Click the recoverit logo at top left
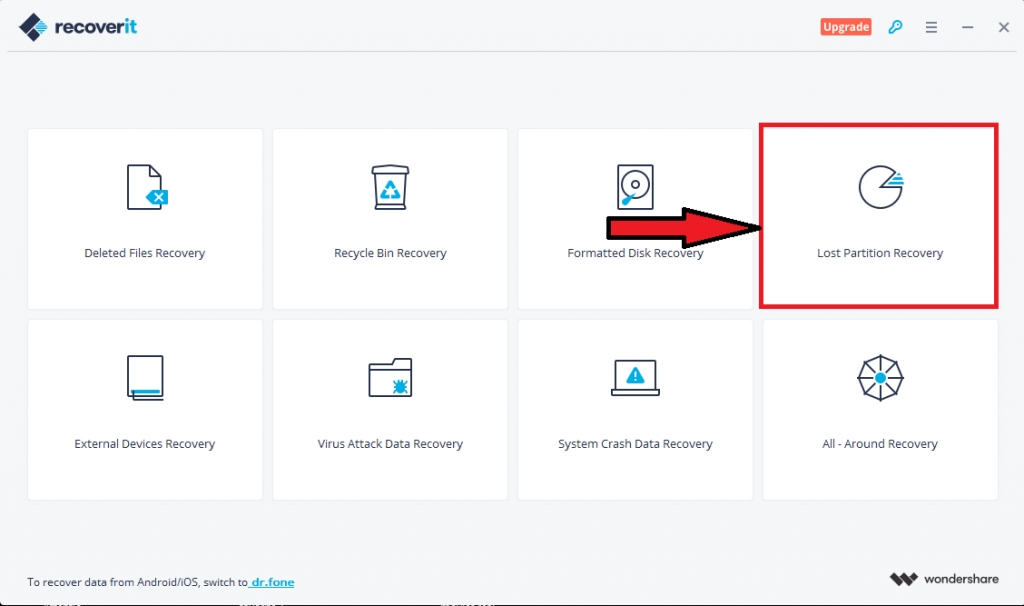 78,26
